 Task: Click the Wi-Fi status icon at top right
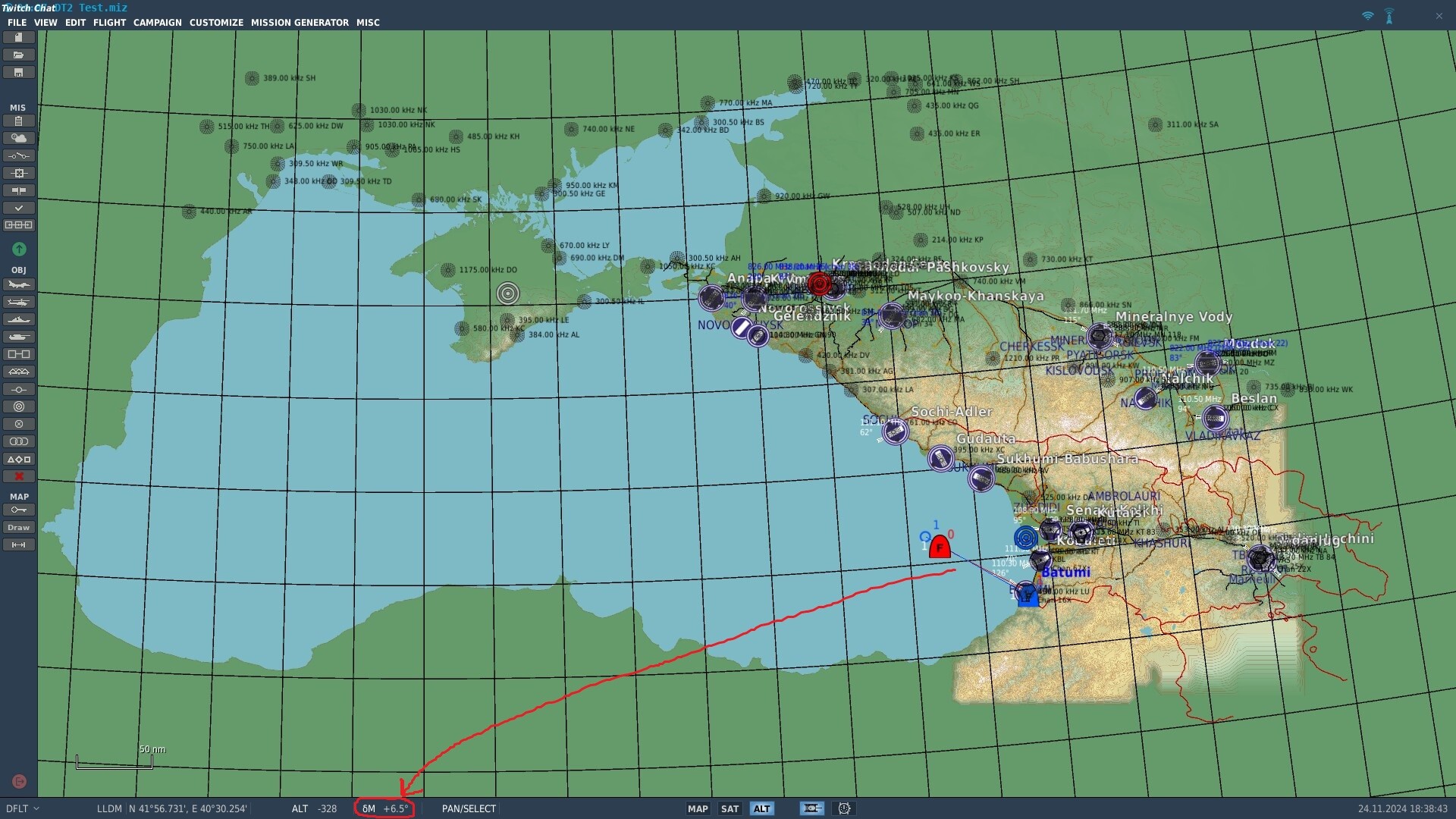pyautogui.click(x=1367, y=16)
